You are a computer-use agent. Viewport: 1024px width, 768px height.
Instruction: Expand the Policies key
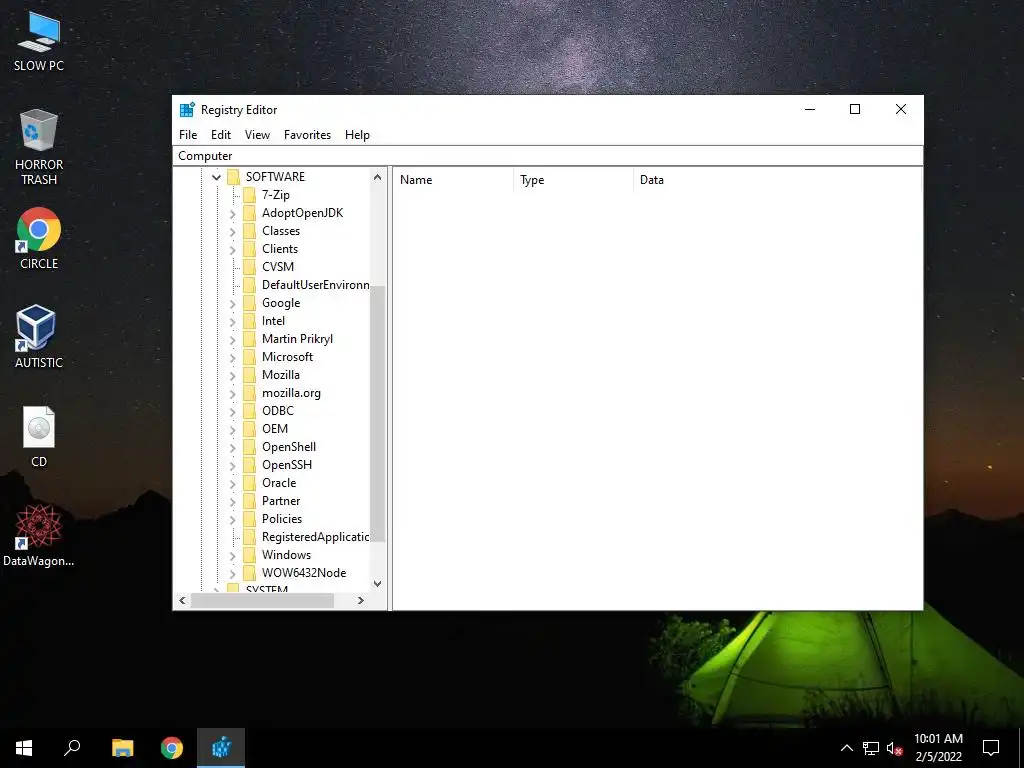tap(232, 519)
